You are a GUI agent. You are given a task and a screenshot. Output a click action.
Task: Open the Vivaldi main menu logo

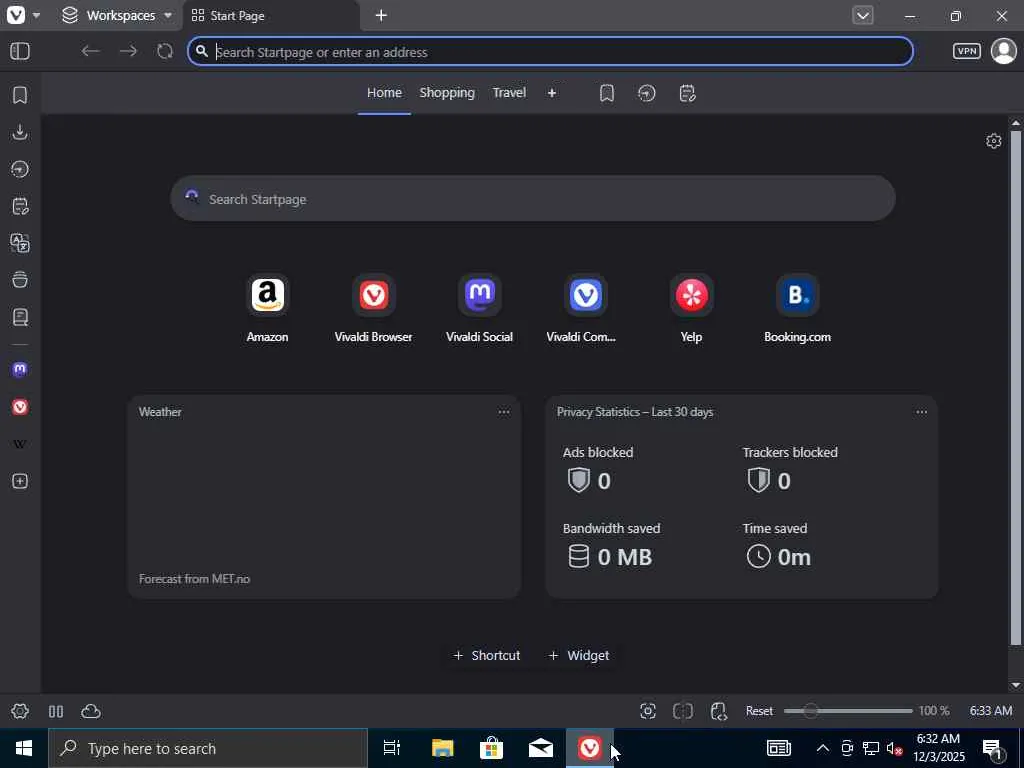[16, 15]
